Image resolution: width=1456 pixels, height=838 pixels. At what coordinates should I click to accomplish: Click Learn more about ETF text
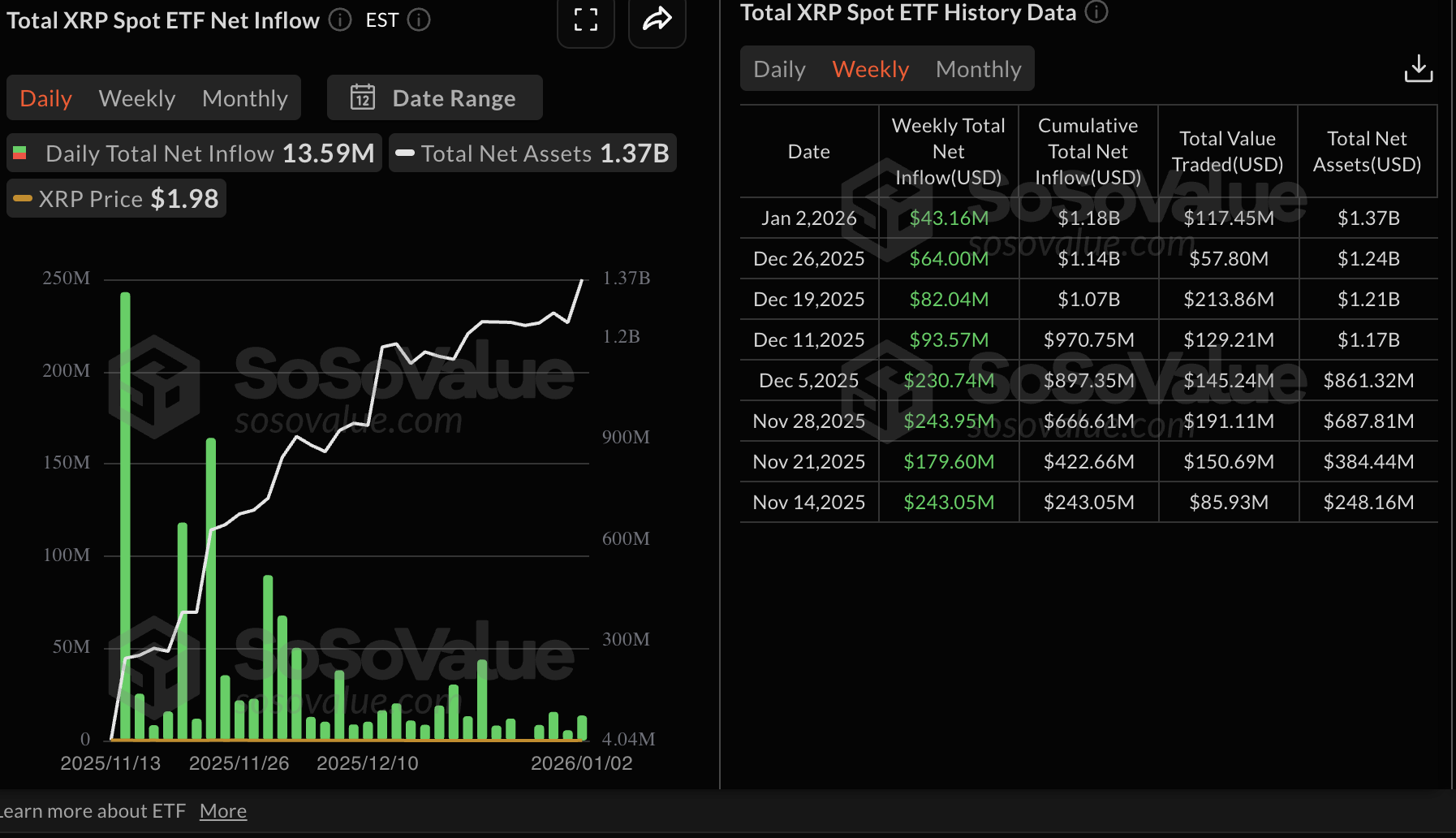point(95,810)
